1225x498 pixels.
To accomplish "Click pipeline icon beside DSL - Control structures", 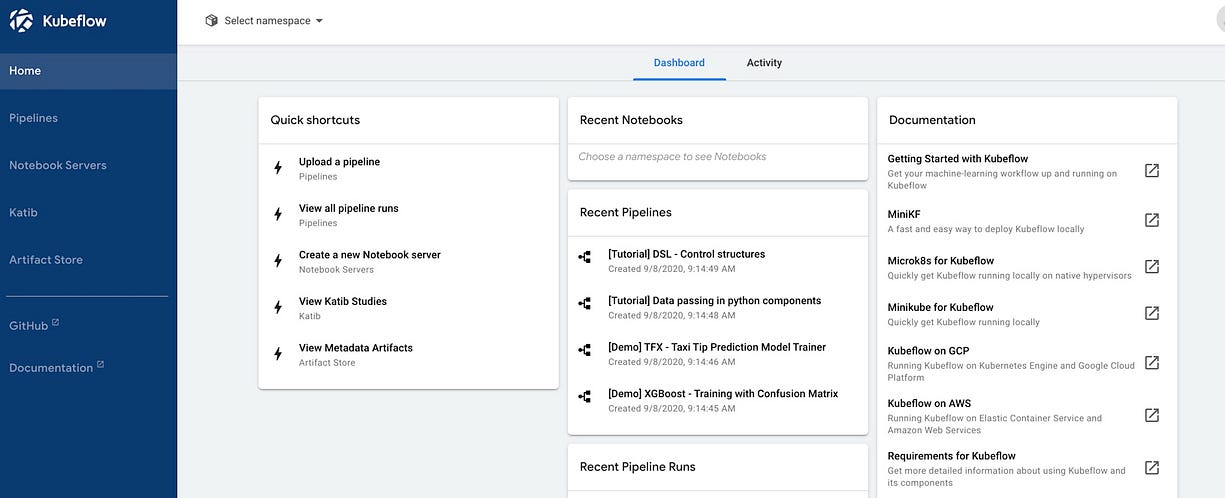I will pos(585,256).
